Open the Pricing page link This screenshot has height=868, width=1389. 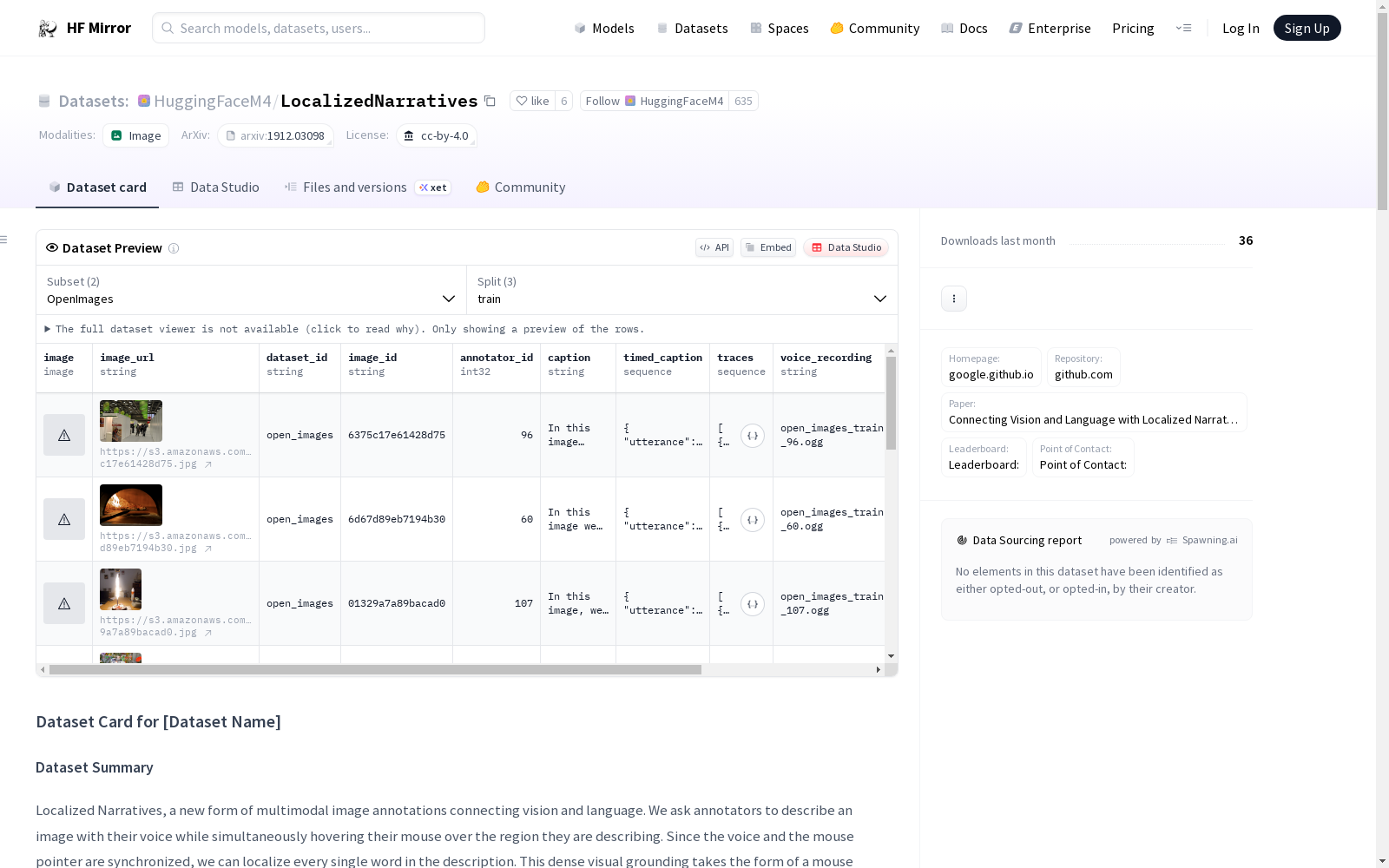coord(1133,29)
